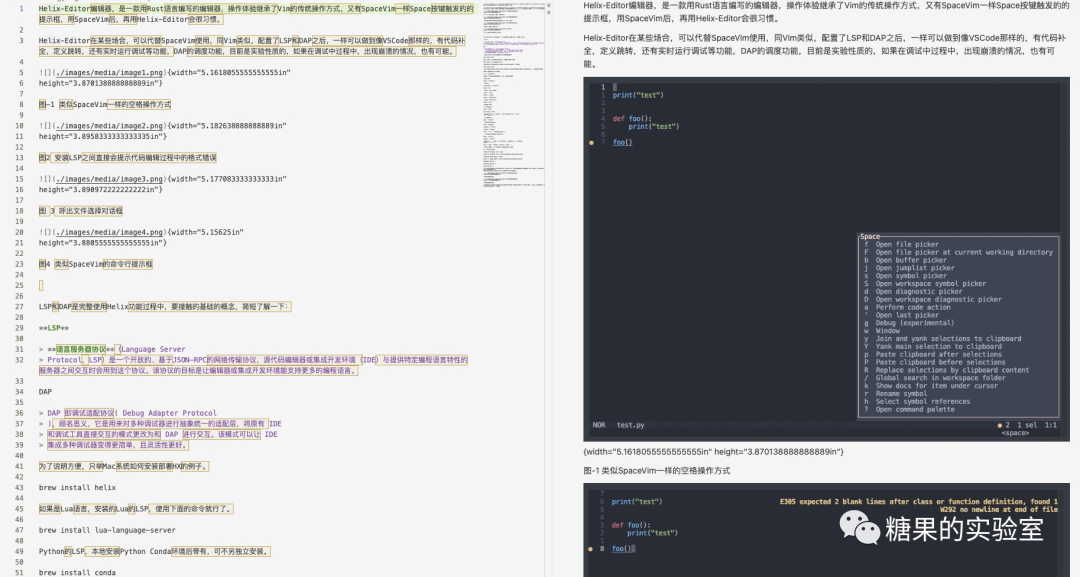Click source caption '图2 安装LSP之间直接会提示代码编辑过程中的格式错误'
This screenshot has height=577, width=1080.
click(x=127, y=158)
